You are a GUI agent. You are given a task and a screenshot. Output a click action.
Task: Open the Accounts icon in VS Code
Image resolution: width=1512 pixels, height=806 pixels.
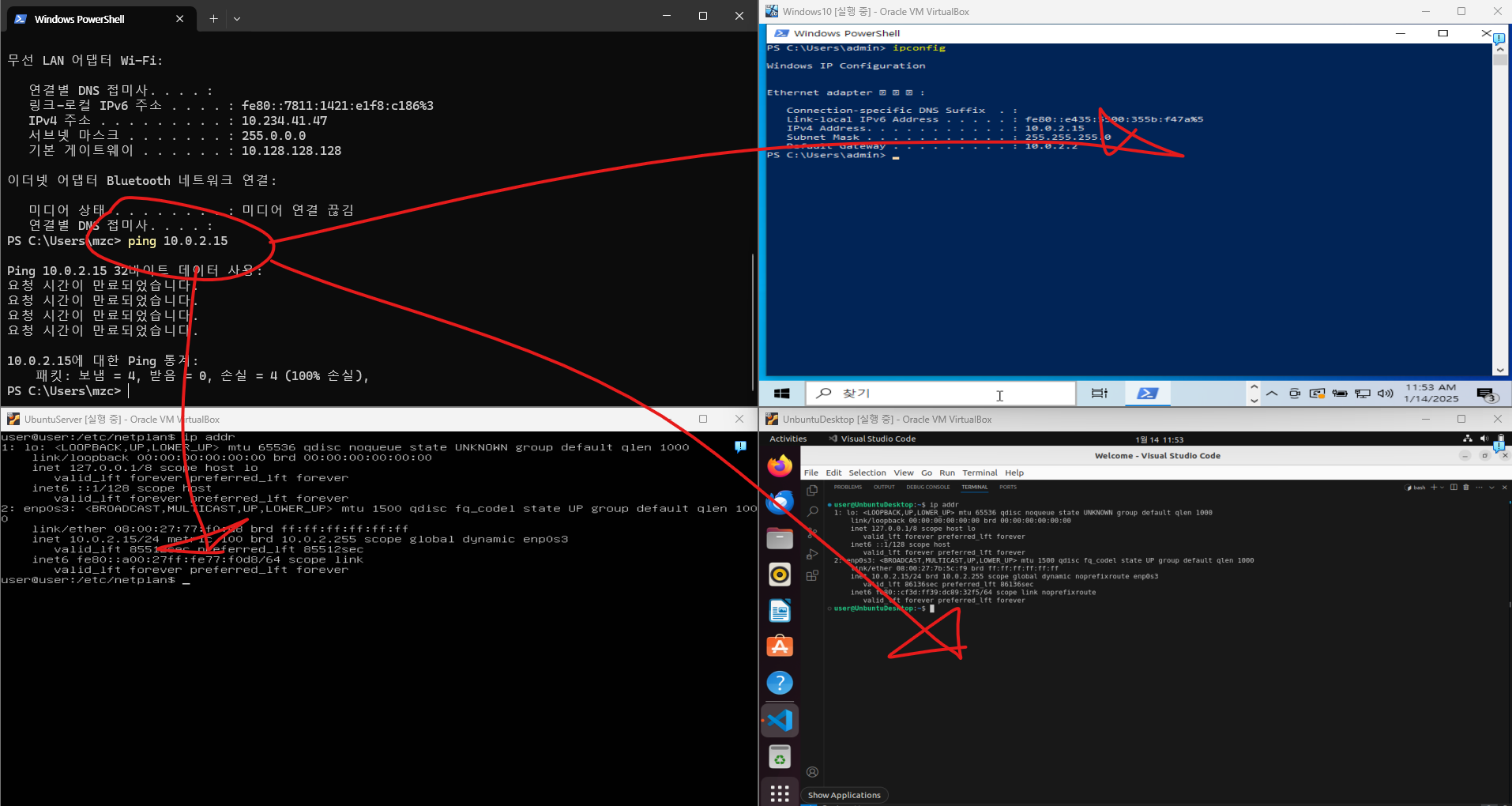[x=812, y=772]
